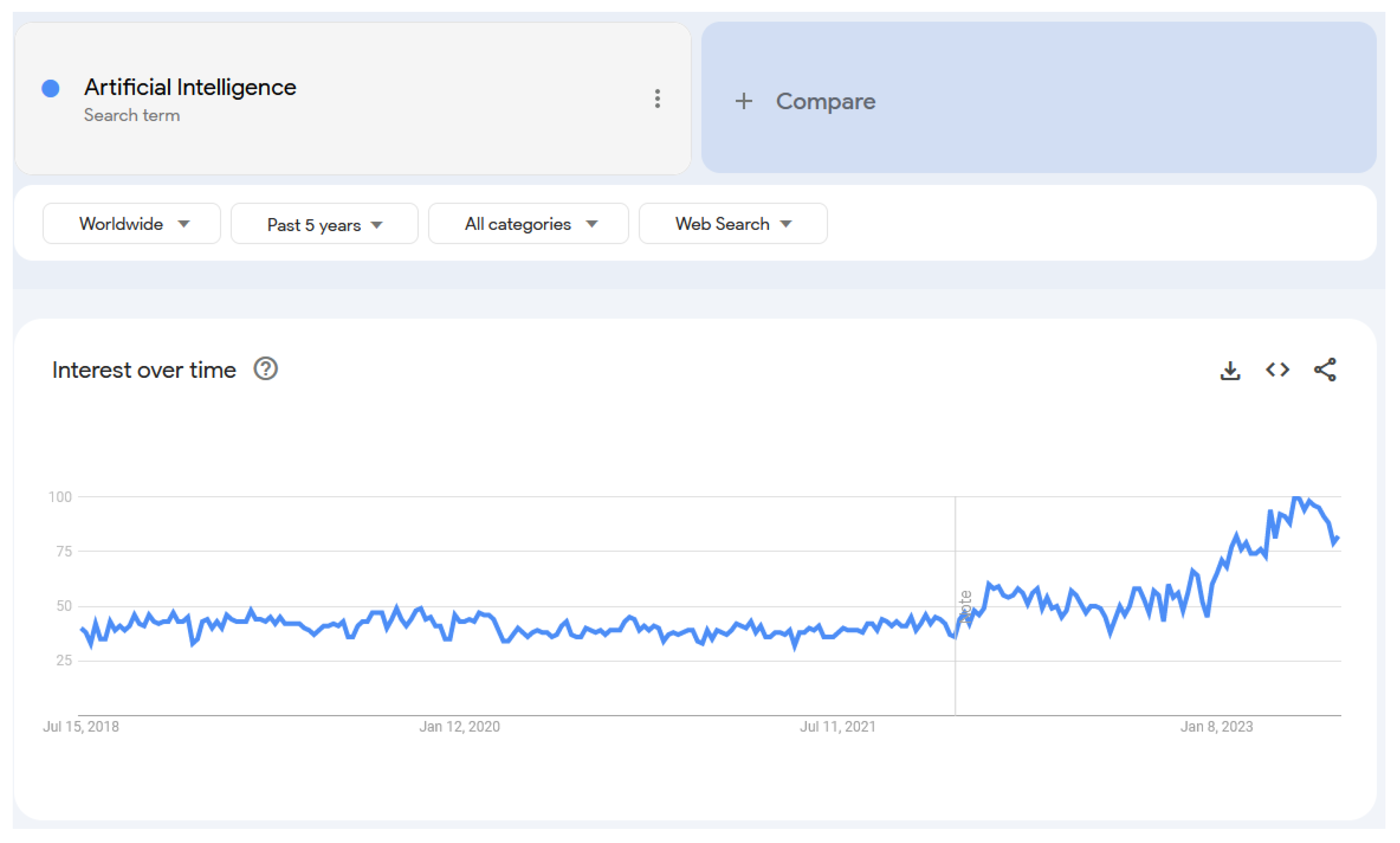Click the embed code icon
This screenshot has width=1400, height=843.
point(1277,370)
